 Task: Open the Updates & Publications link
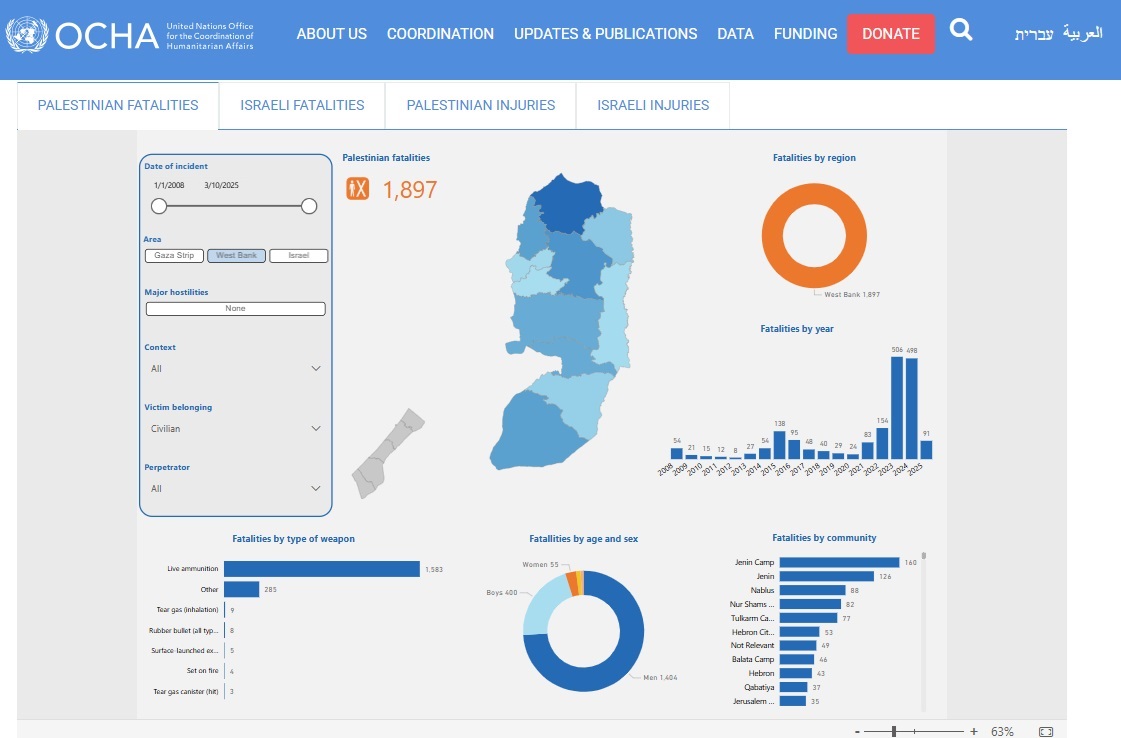[x=605, y=34]
